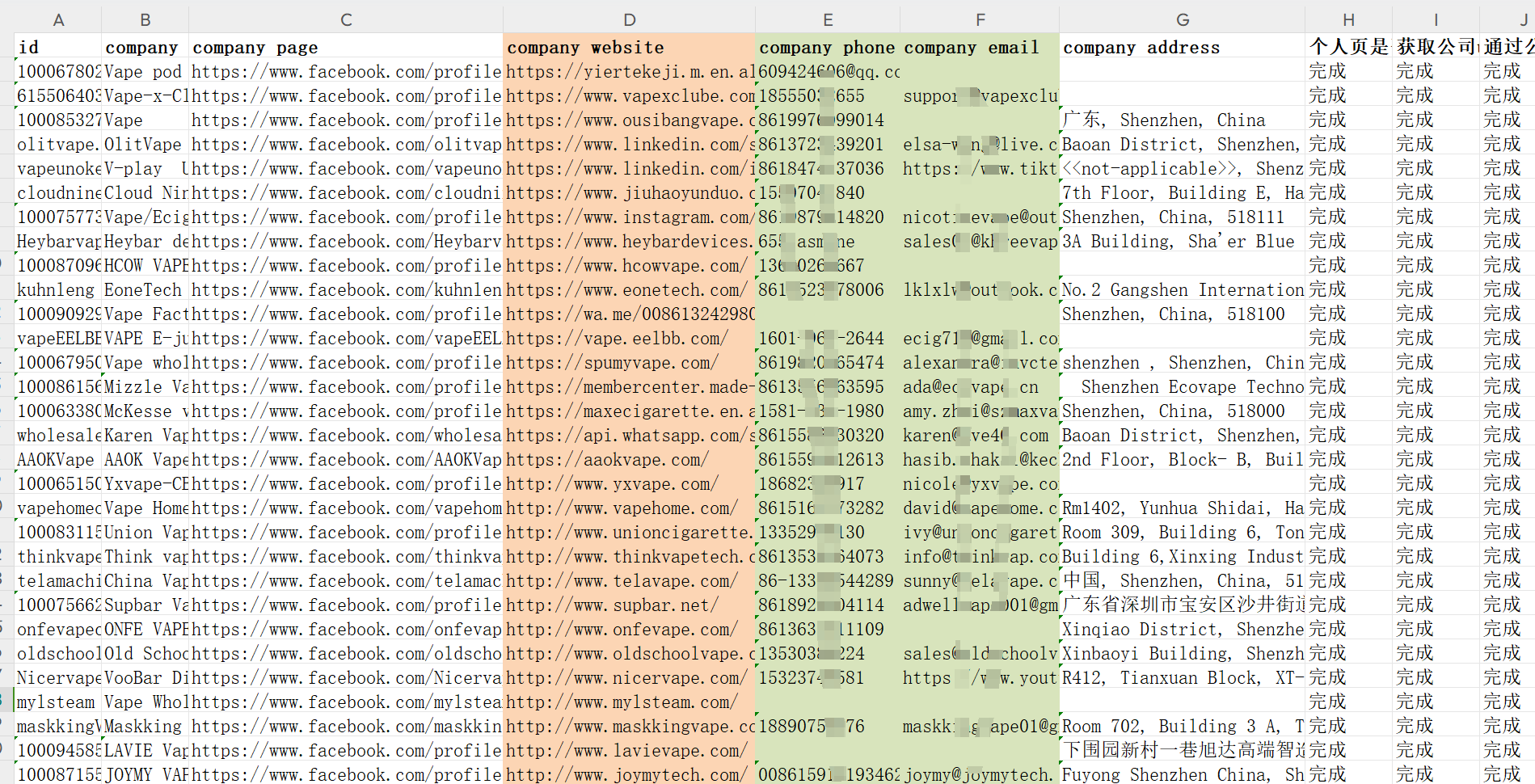Screen dimensions: 1535x784
Task: Select the eonetech.com website cell
Action: (630, 289)
